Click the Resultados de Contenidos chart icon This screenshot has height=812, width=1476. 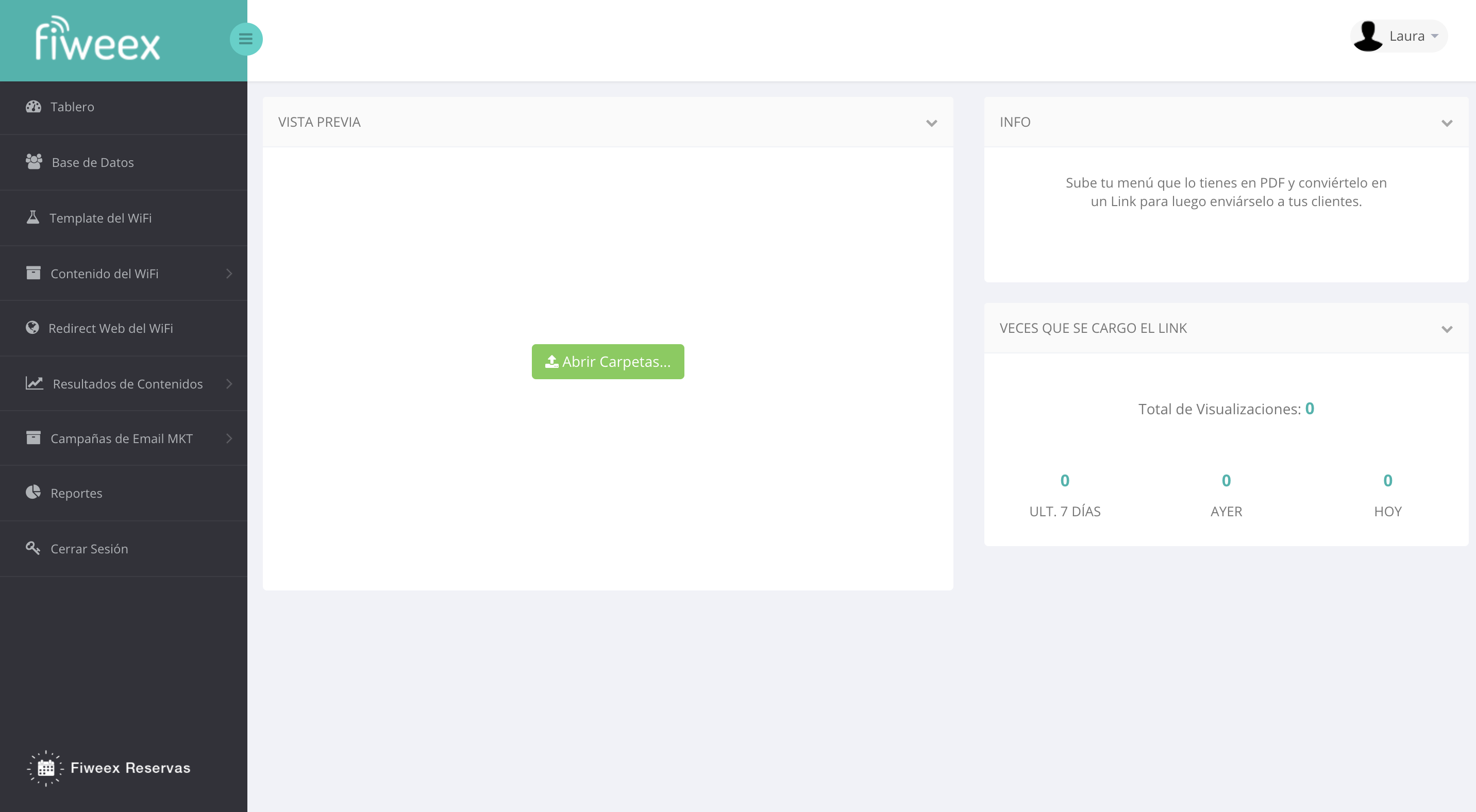tap(35, 383)
